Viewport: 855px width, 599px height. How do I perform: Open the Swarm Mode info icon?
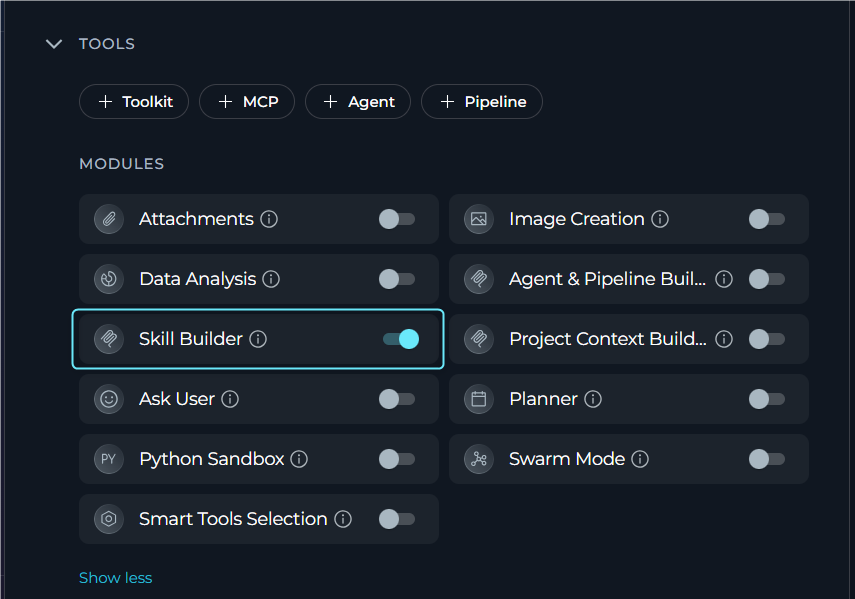[x=640, y=459]
